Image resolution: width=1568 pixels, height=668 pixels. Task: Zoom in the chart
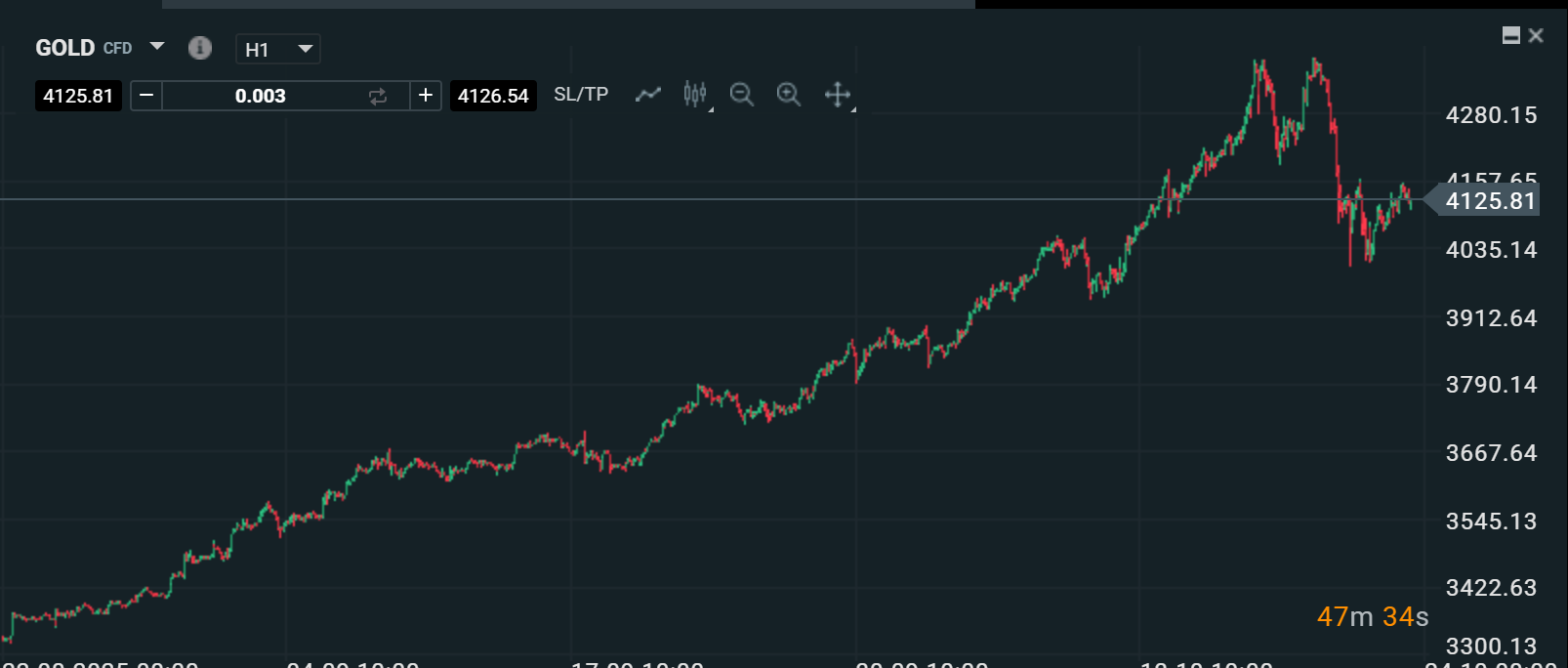(789, 95)
